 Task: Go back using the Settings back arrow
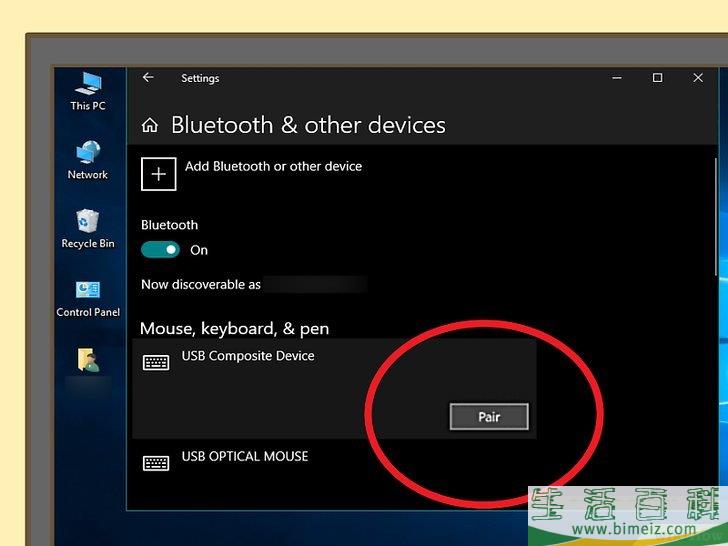148,78
